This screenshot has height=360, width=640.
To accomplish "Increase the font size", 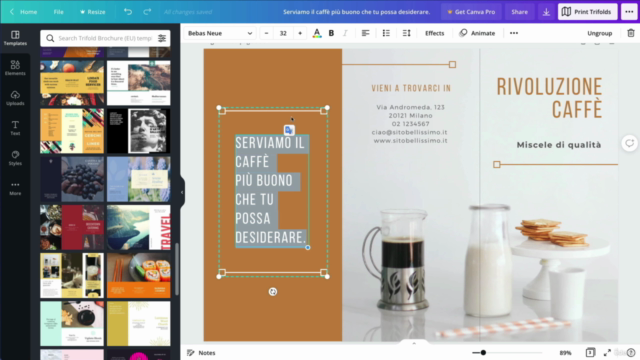I will tap(300, 33).
